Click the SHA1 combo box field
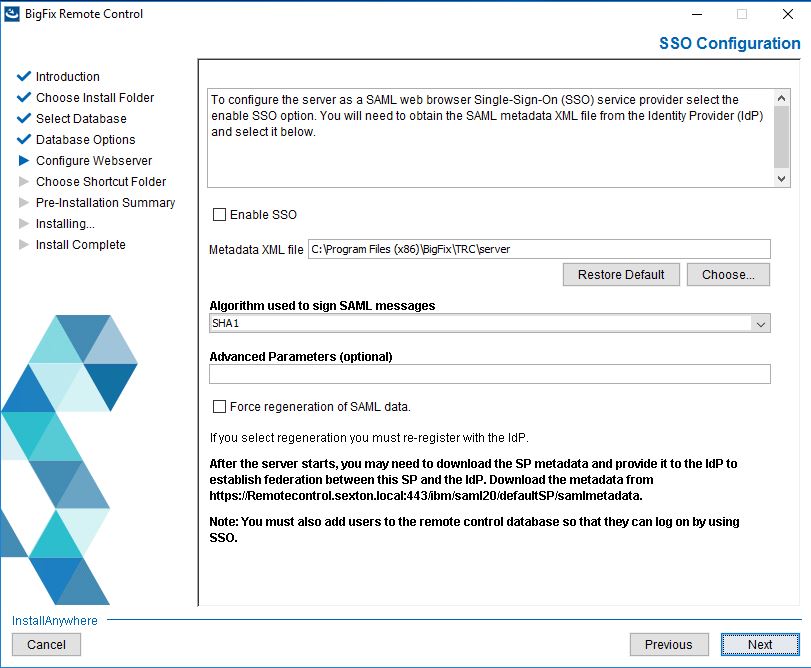Screen dimensions: 811x668 pyautogui.click(x=490, y=324)
